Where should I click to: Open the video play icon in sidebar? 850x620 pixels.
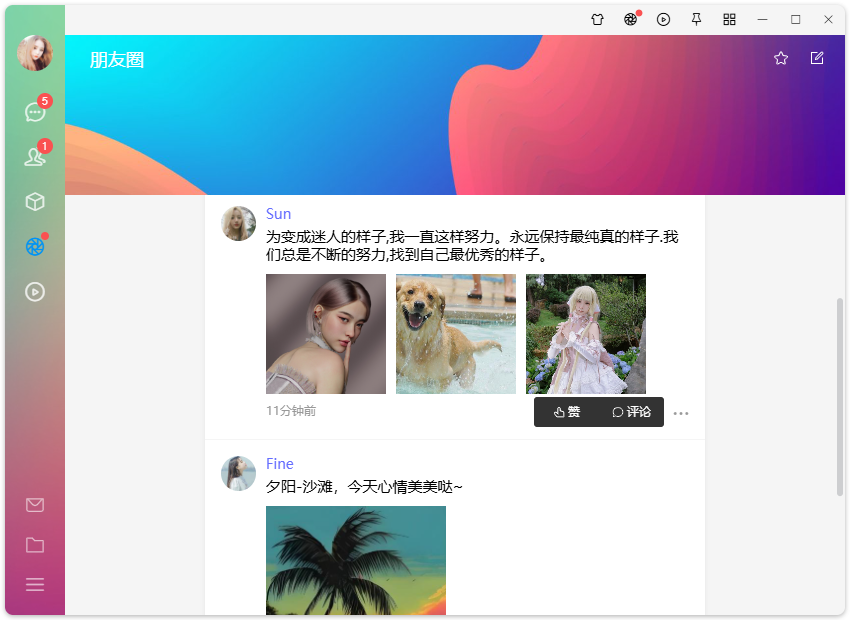click(x=35, y=291)
